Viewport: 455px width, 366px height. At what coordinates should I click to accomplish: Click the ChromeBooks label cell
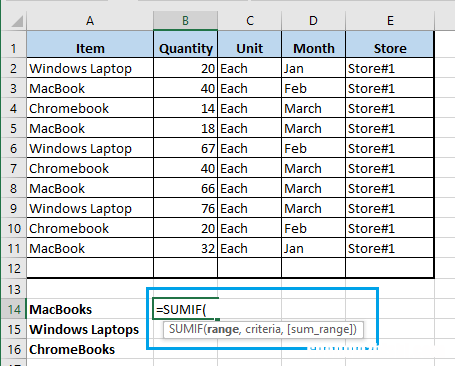[x=90, y=349]
